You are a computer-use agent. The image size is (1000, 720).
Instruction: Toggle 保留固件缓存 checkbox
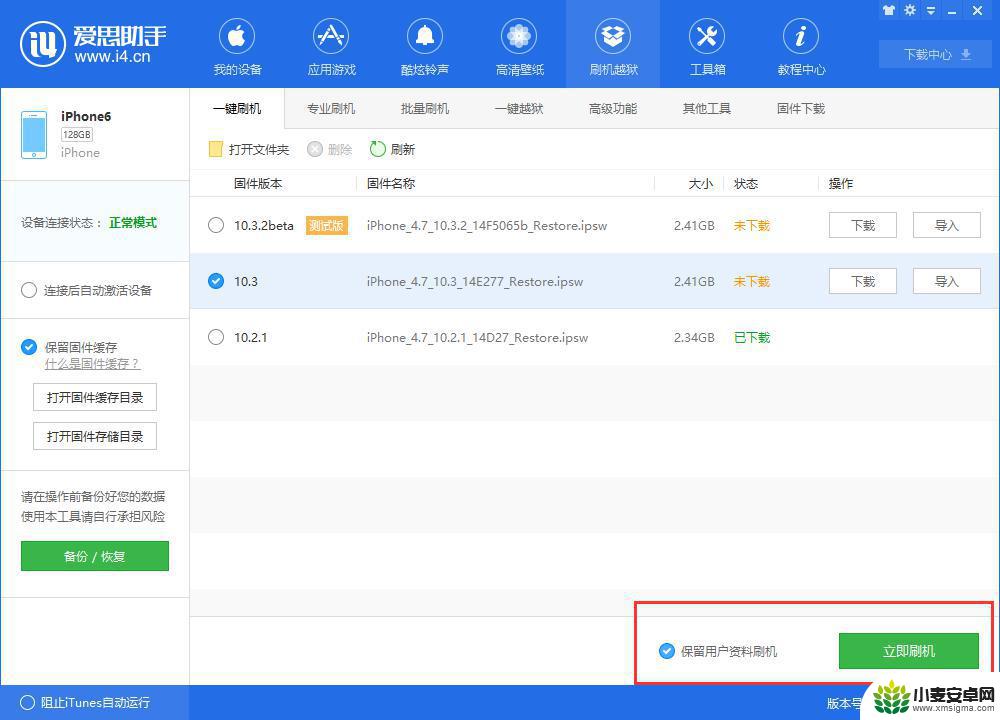pyautogui.click(x=29, y=347)
